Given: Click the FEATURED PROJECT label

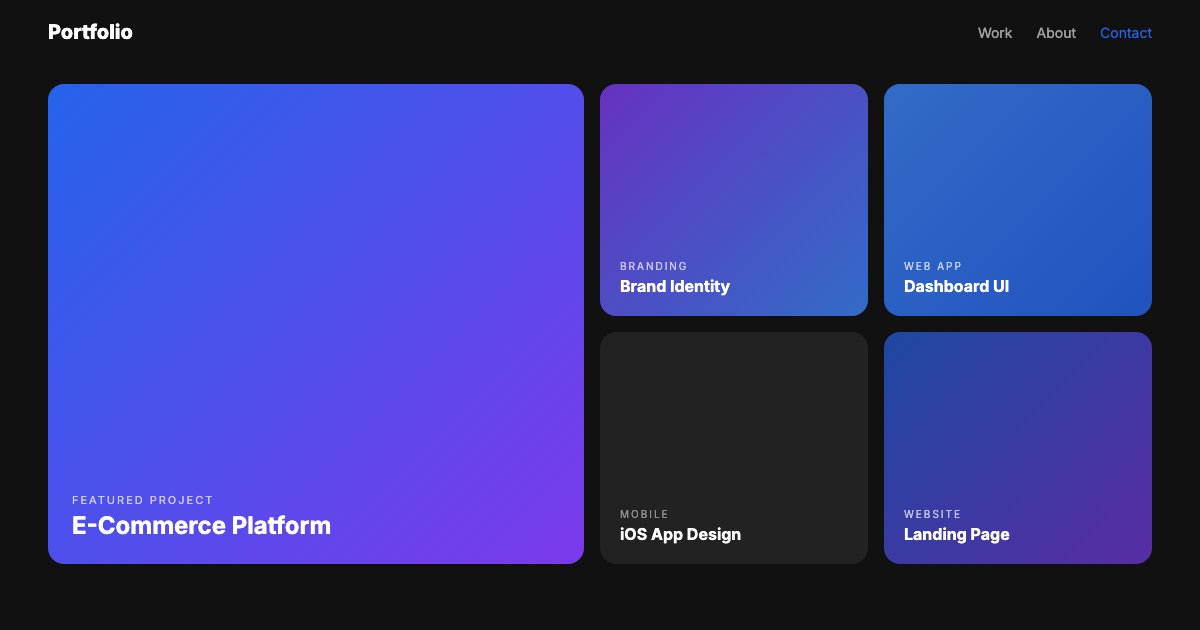Looking at the screenshot, I should pos(143,500).
